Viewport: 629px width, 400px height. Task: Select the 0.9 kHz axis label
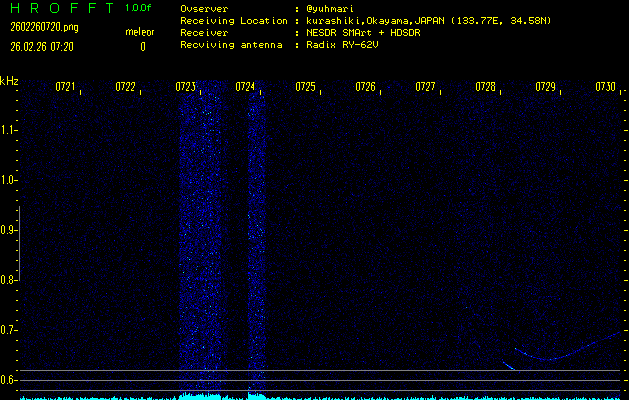[9, 230]
